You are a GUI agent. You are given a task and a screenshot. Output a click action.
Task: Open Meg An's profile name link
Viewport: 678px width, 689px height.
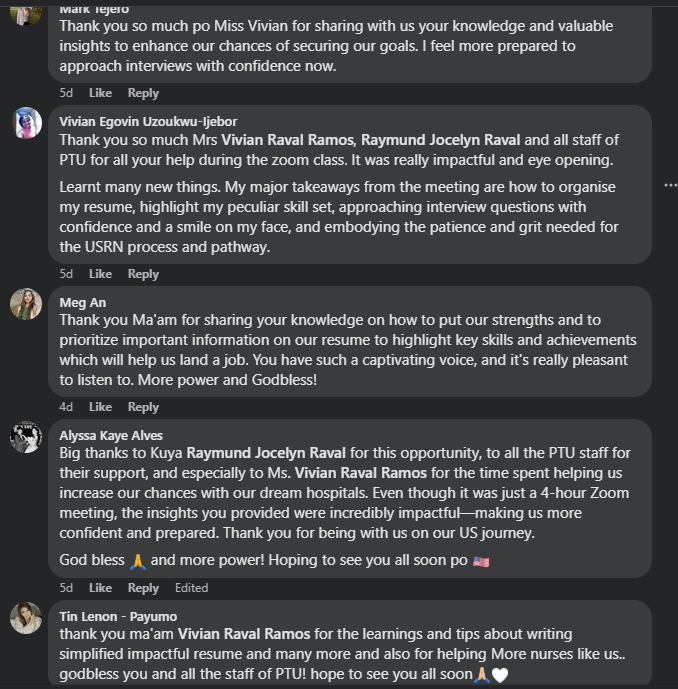pyautogui.click(x=82, y=303)
